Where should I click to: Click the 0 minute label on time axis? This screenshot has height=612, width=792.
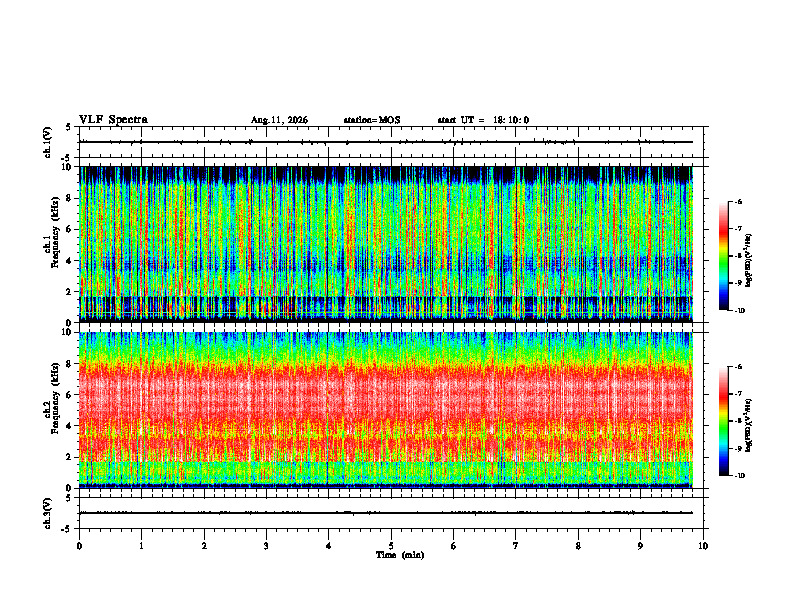(79, 546)
